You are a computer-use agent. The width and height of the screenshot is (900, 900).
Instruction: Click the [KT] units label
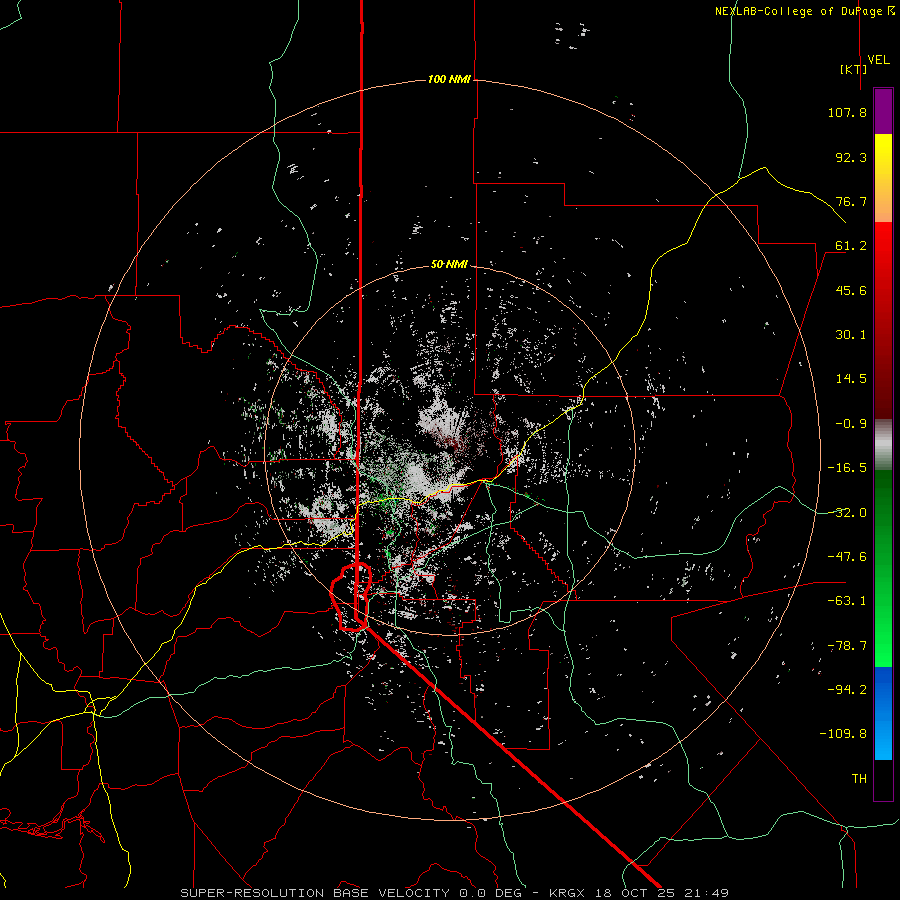click(x=854, y=69)
